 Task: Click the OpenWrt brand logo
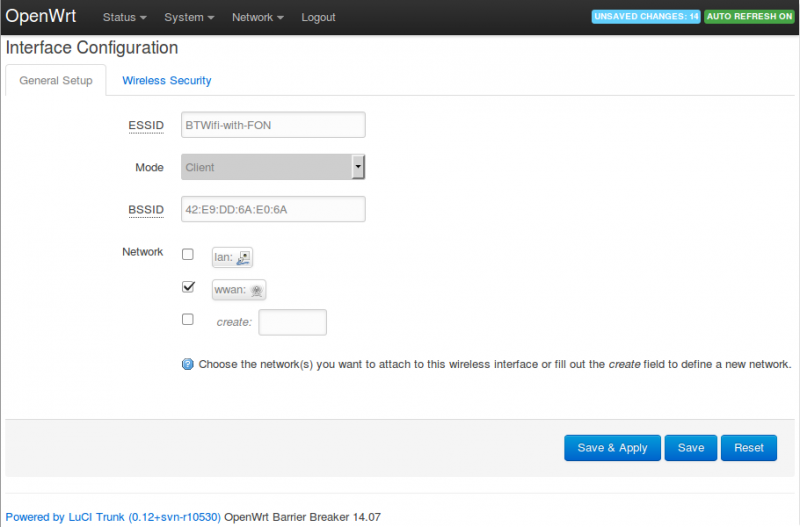pos(41,17)
